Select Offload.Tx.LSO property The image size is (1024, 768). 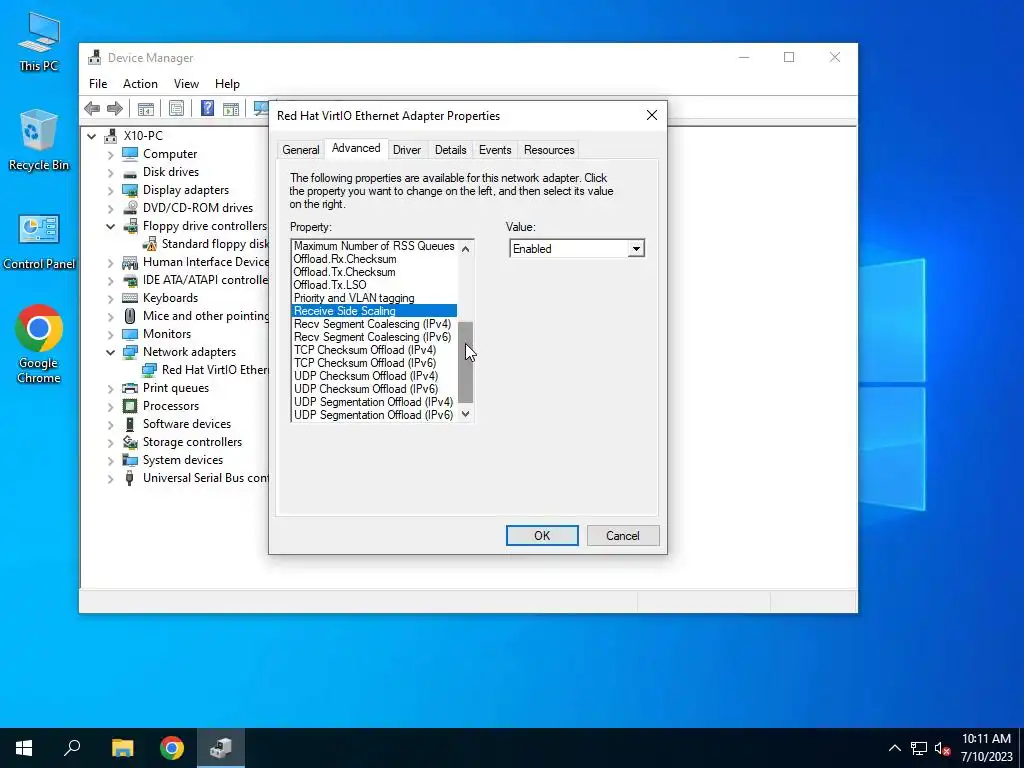tap(374, 285)
